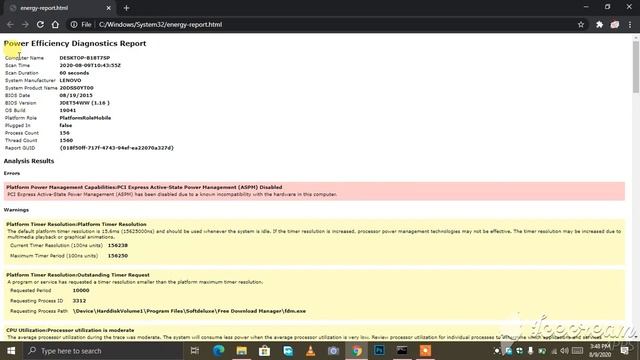Screen dimensions: 640x360
Task: Open a new browser tab
Action: point(127,8)
